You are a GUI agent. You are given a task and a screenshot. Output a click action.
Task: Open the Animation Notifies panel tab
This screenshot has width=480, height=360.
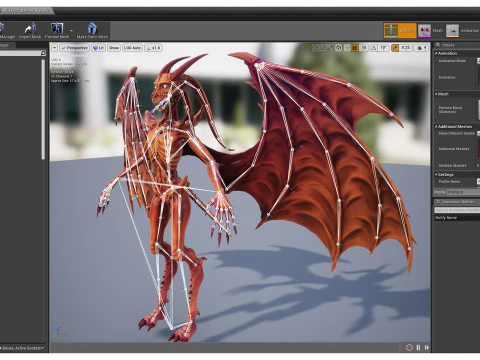[456, 202]
